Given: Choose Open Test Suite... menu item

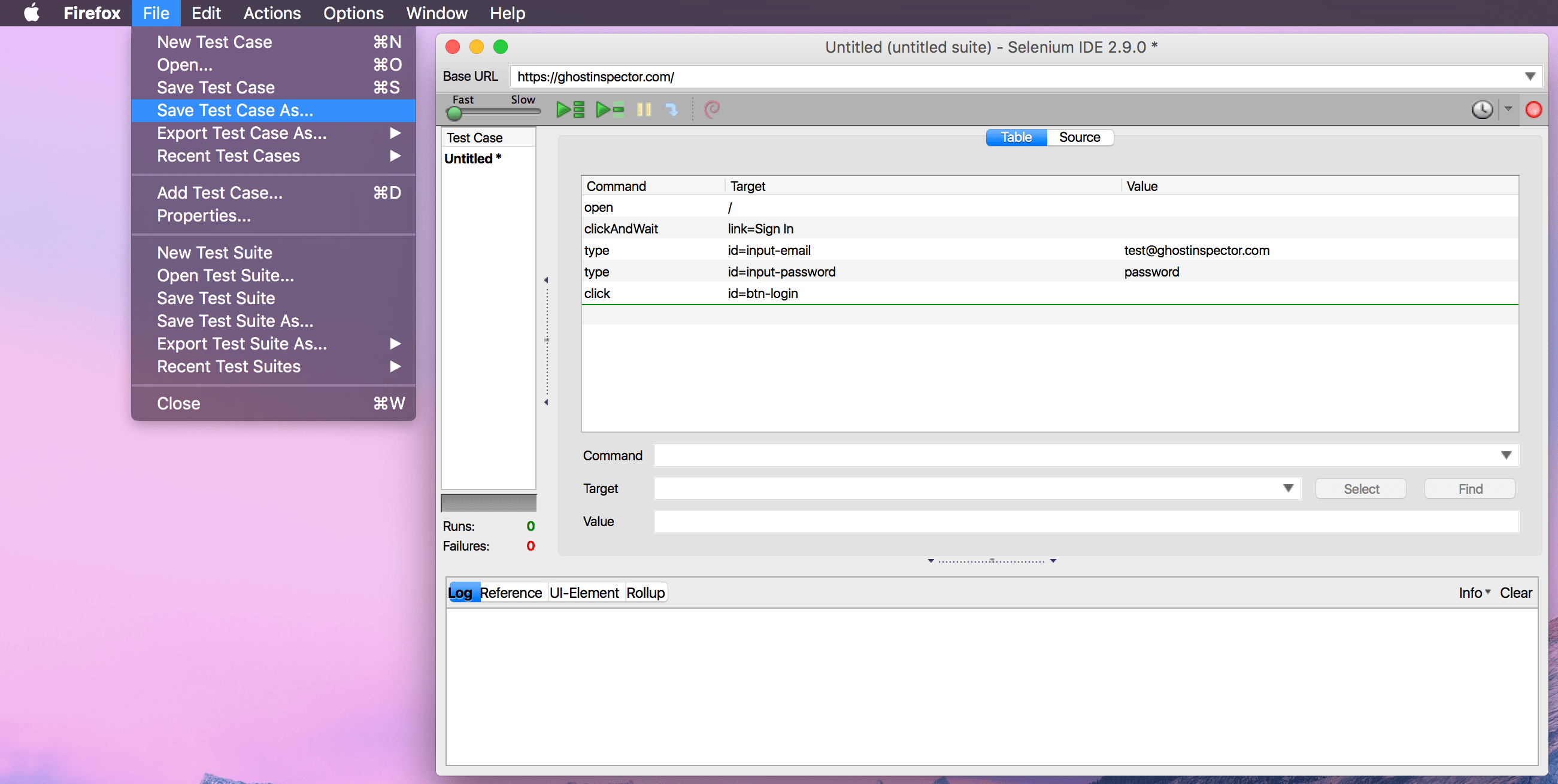Looking at the screenshot, I should click(274, 276).
